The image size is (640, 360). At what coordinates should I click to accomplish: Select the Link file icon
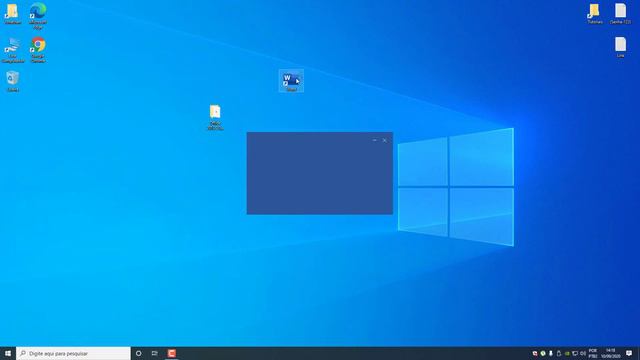click(620, 47)
